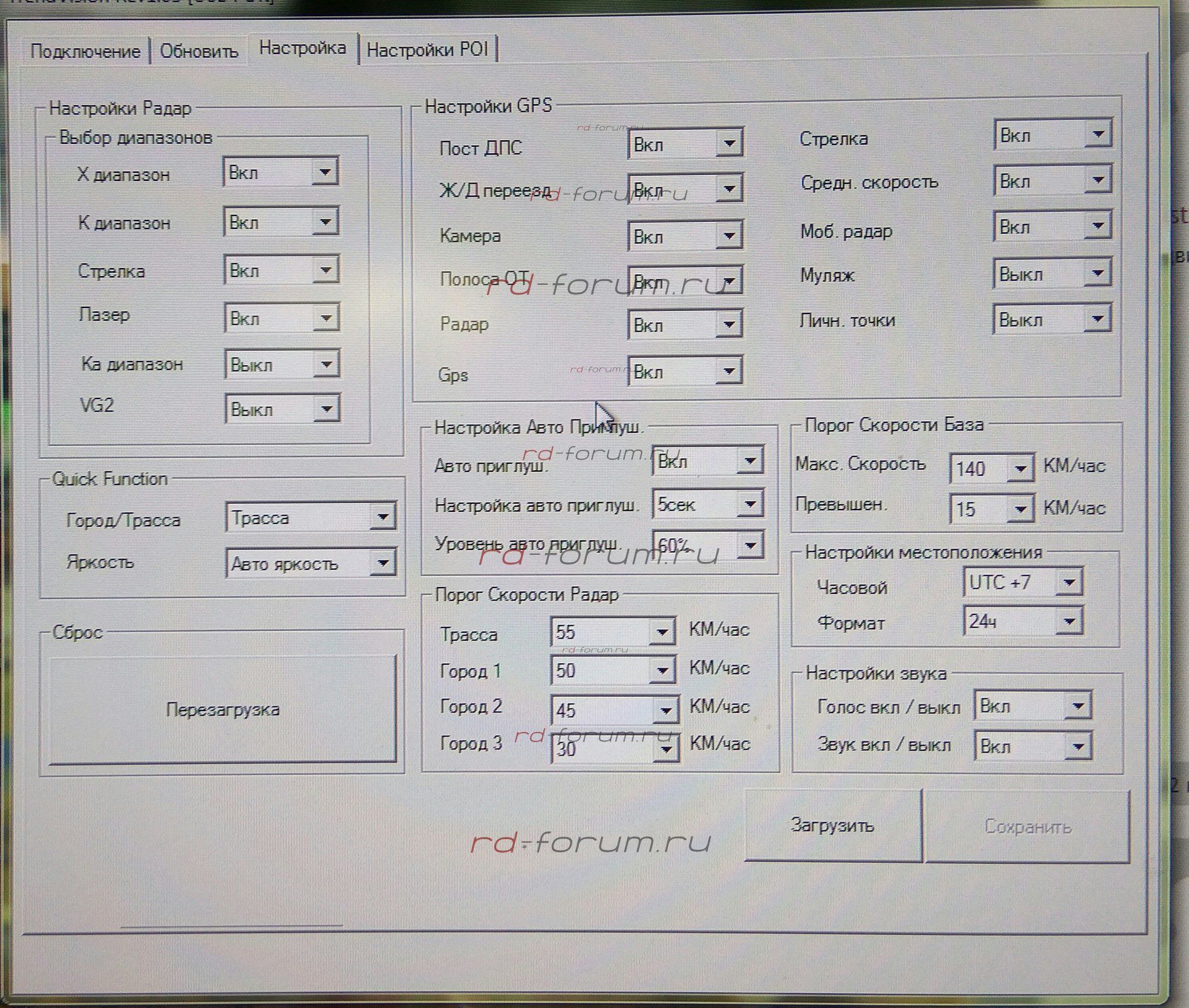Viewport: 1189px width, 1008px height.
Task: Open the Настройки POI tab
Action: pos(427,50)
